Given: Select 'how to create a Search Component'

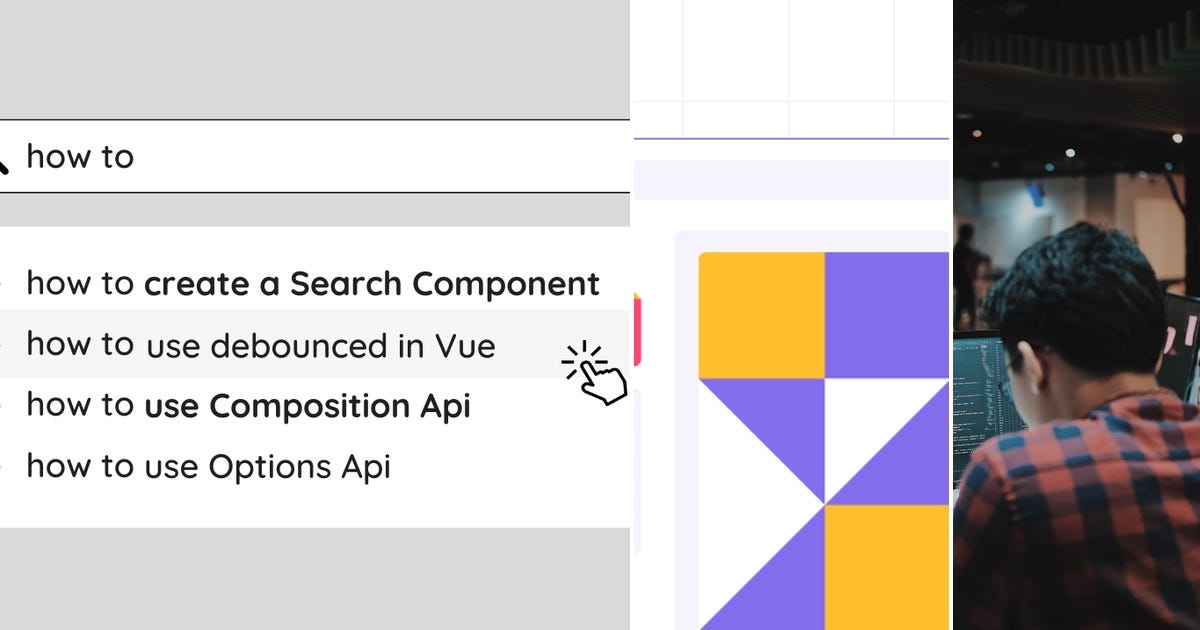Looking at the screenshot, I should [313, 283].
